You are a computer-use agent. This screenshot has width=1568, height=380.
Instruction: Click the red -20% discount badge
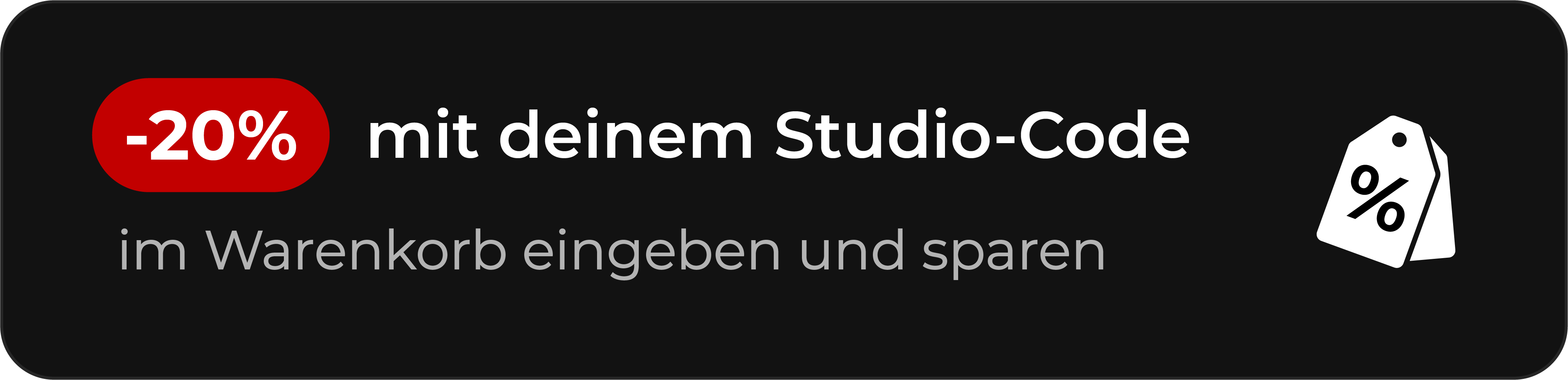(x=211, y=135)
